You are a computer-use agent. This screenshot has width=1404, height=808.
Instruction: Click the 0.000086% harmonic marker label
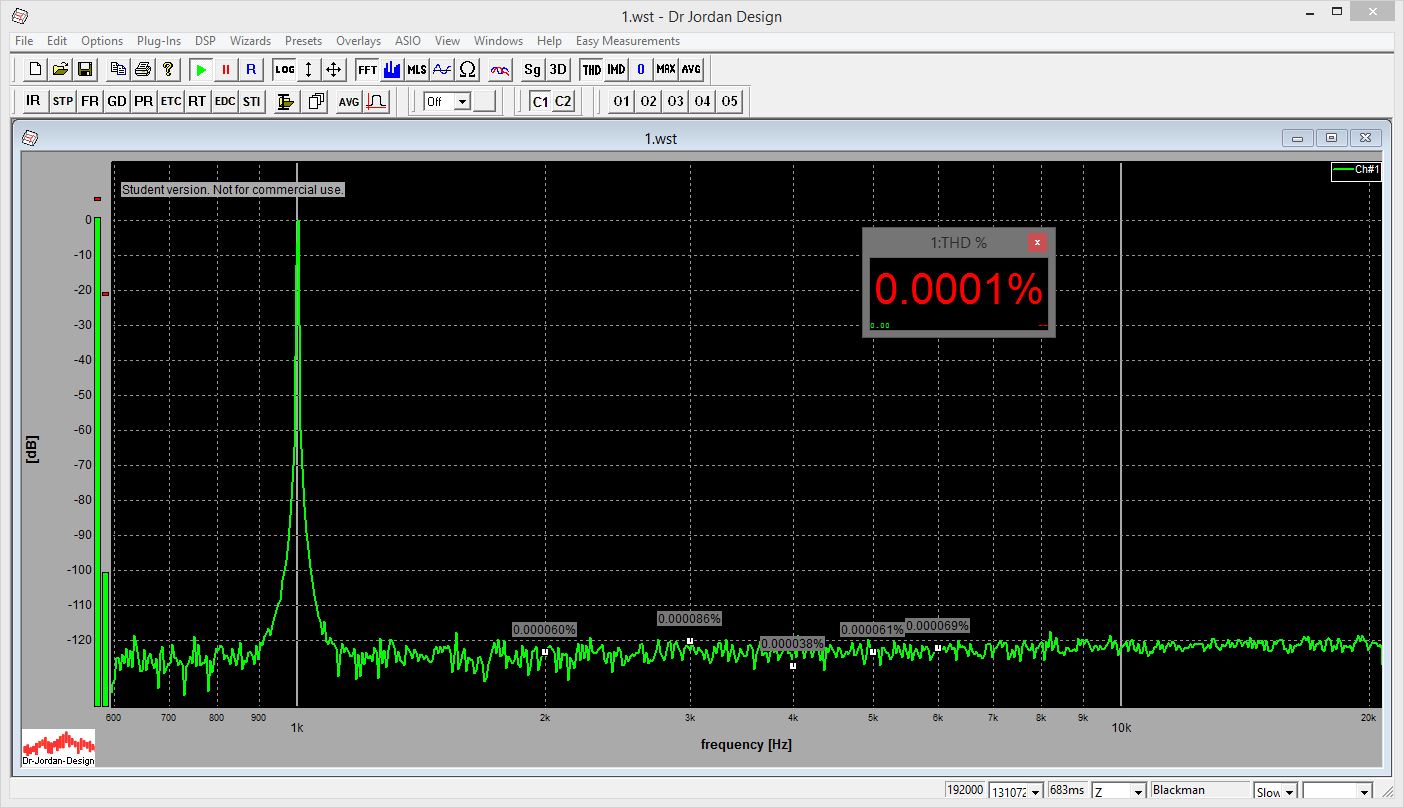point(689,619)
